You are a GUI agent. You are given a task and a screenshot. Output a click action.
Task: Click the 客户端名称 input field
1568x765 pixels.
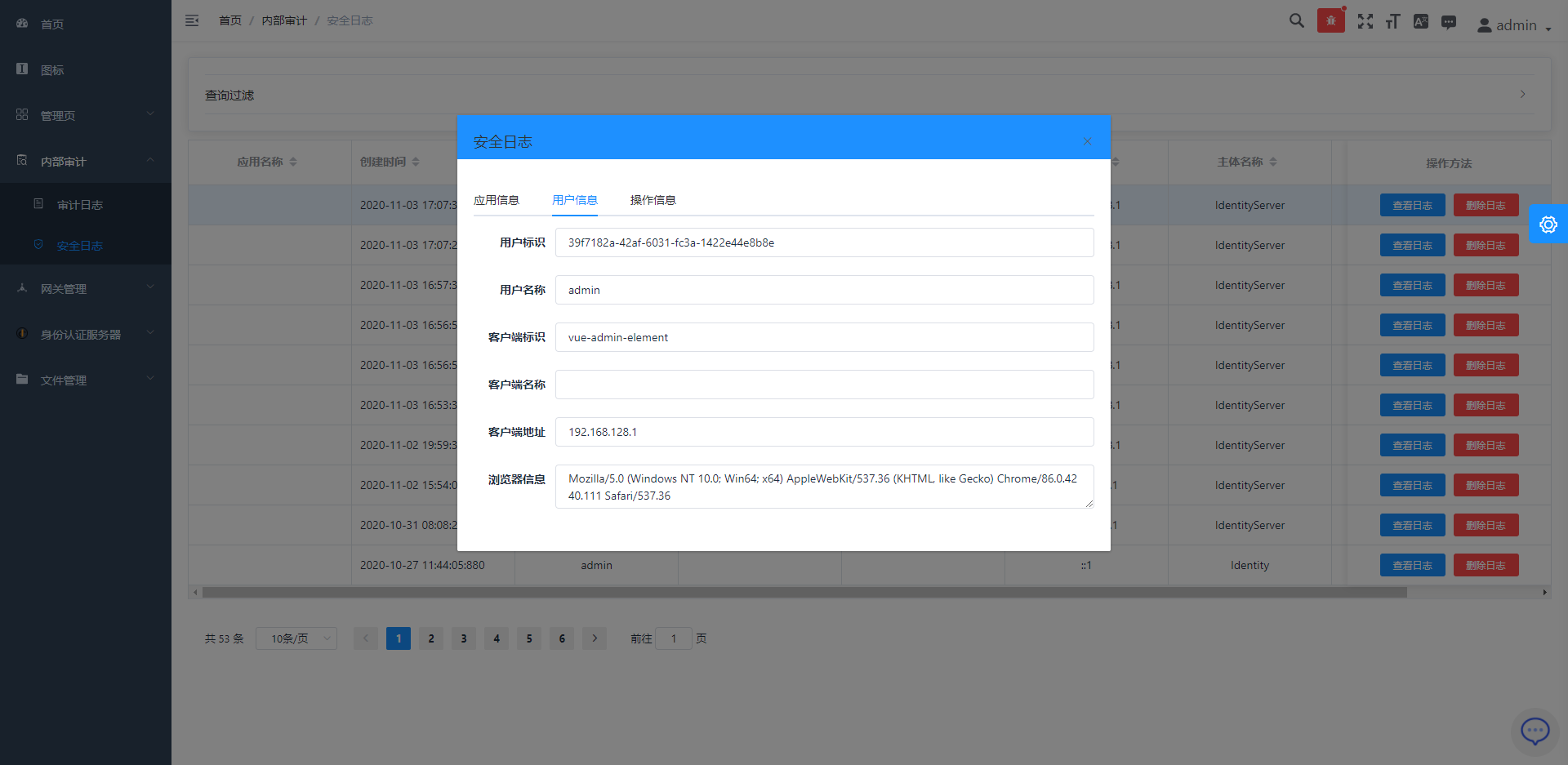point(823,385)
